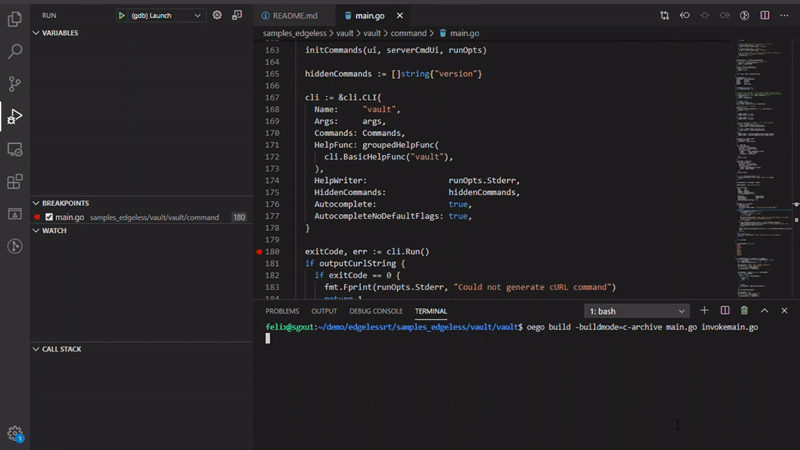Toggle the main.go breakpoint checkbox
Screen dimensions: 800x450
49,217
